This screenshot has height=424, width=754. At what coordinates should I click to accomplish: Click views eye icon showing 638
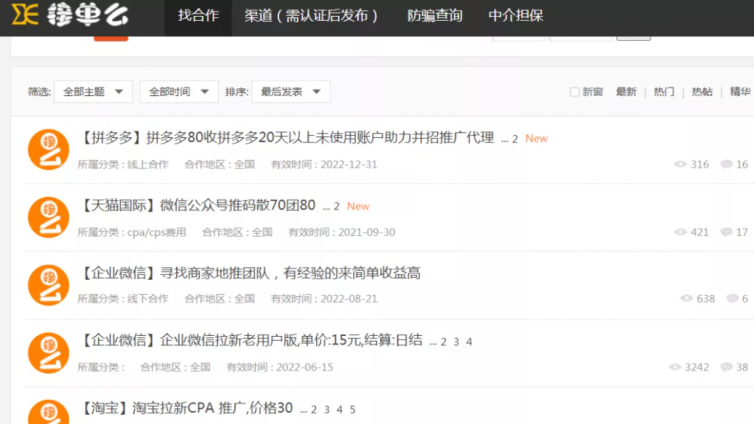point(686,299)
